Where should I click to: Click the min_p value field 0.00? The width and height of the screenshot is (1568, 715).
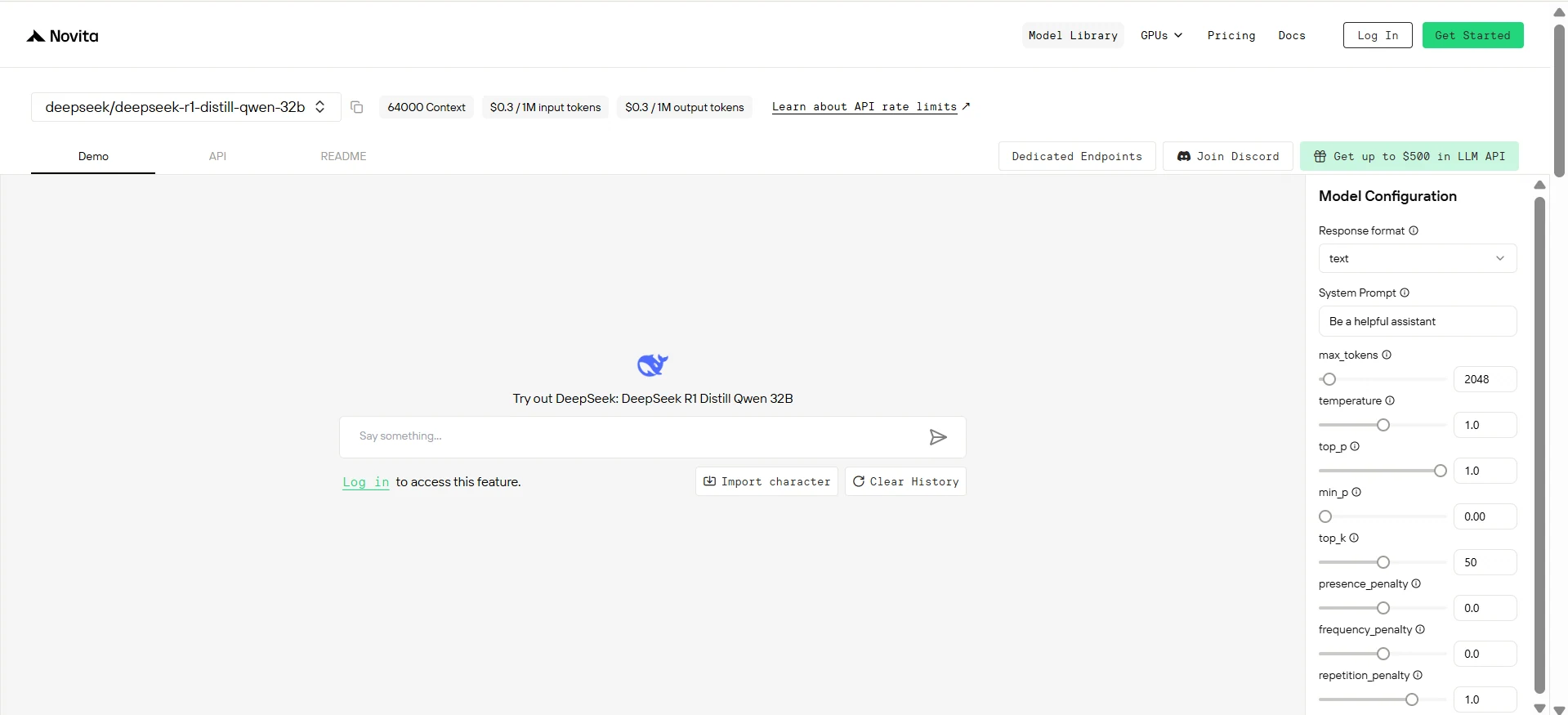(1485, 516)
